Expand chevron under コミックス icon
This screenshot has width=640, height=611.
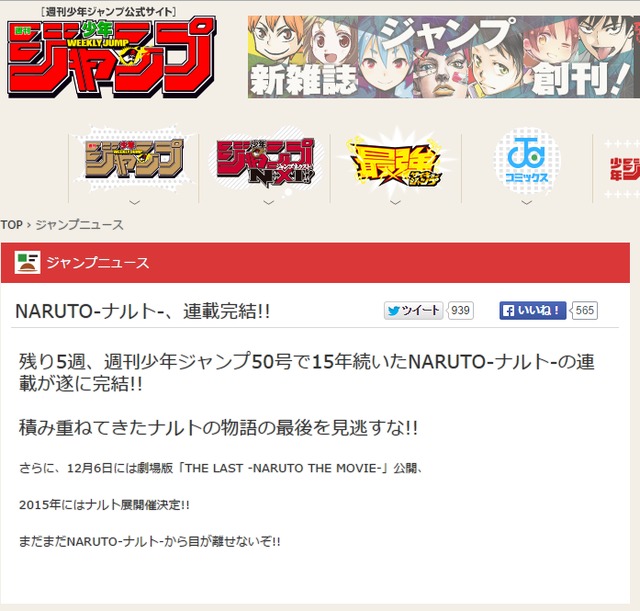[527, 202]
